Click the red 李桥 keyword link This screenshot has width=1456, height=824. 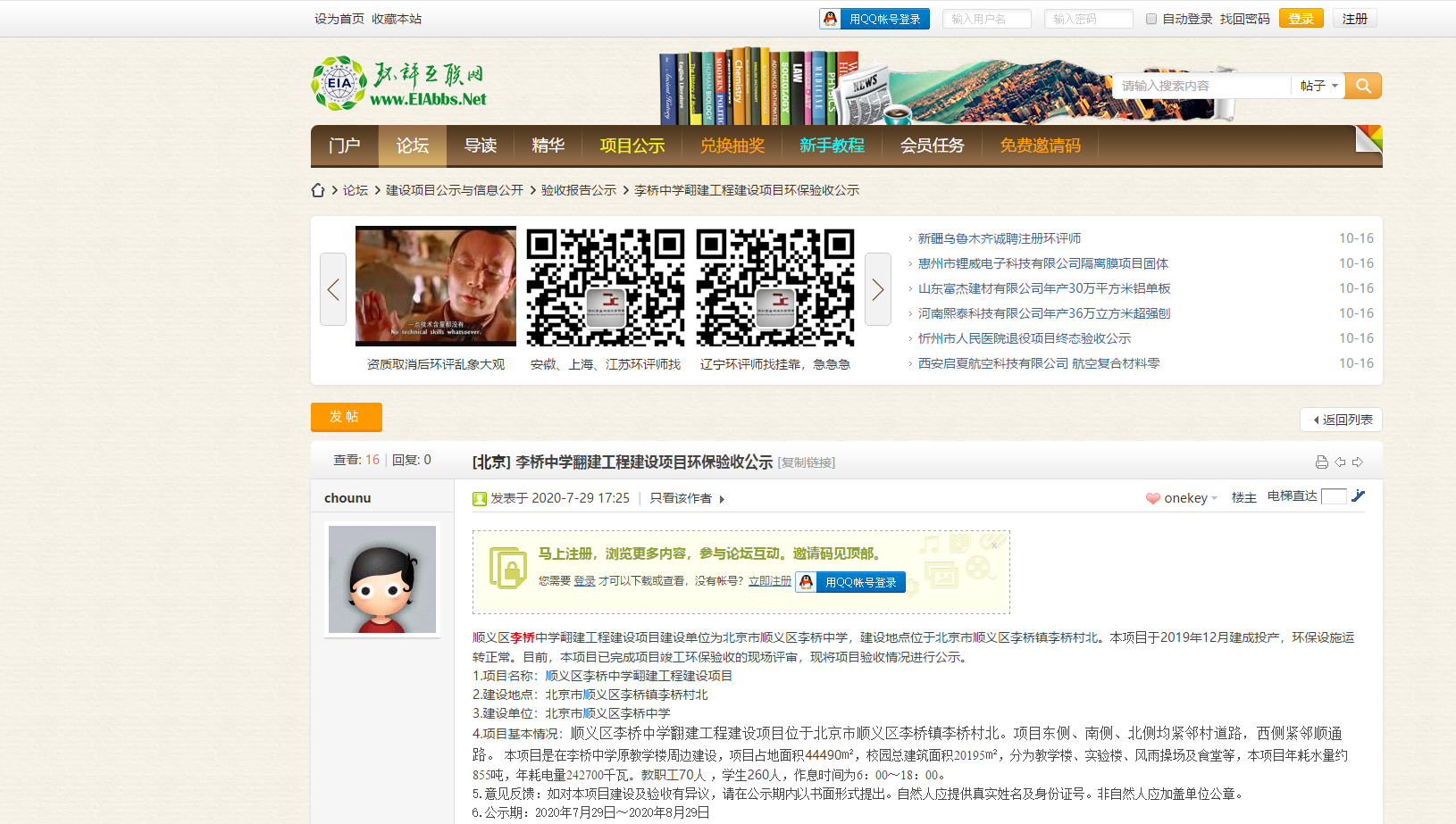tap(523, 637)
